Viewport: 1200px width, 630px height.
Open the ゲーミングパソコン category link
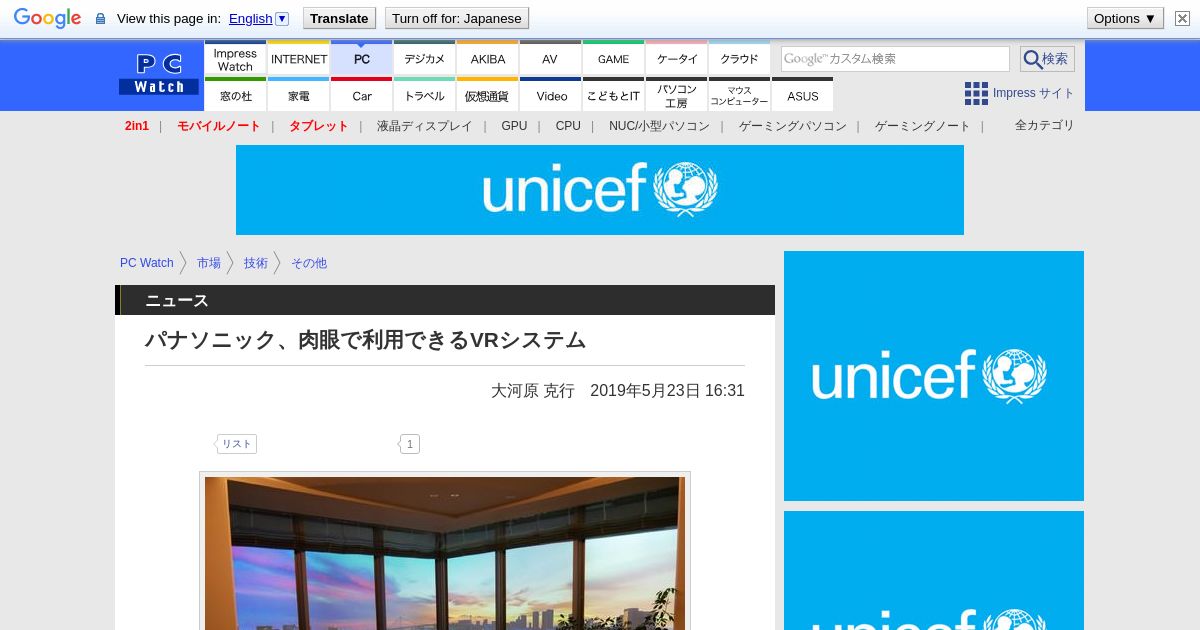(x=792, y=126)
